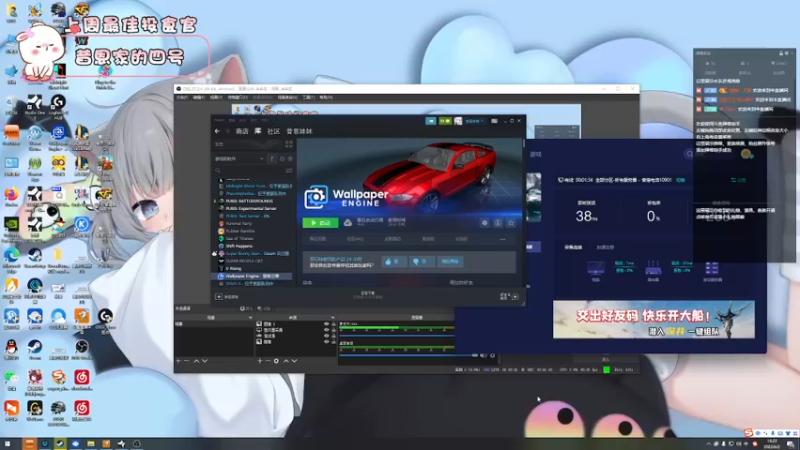Move selected OBS source down with arrow
The width and height of the screenshot is (800, 450).
[294, 361]
